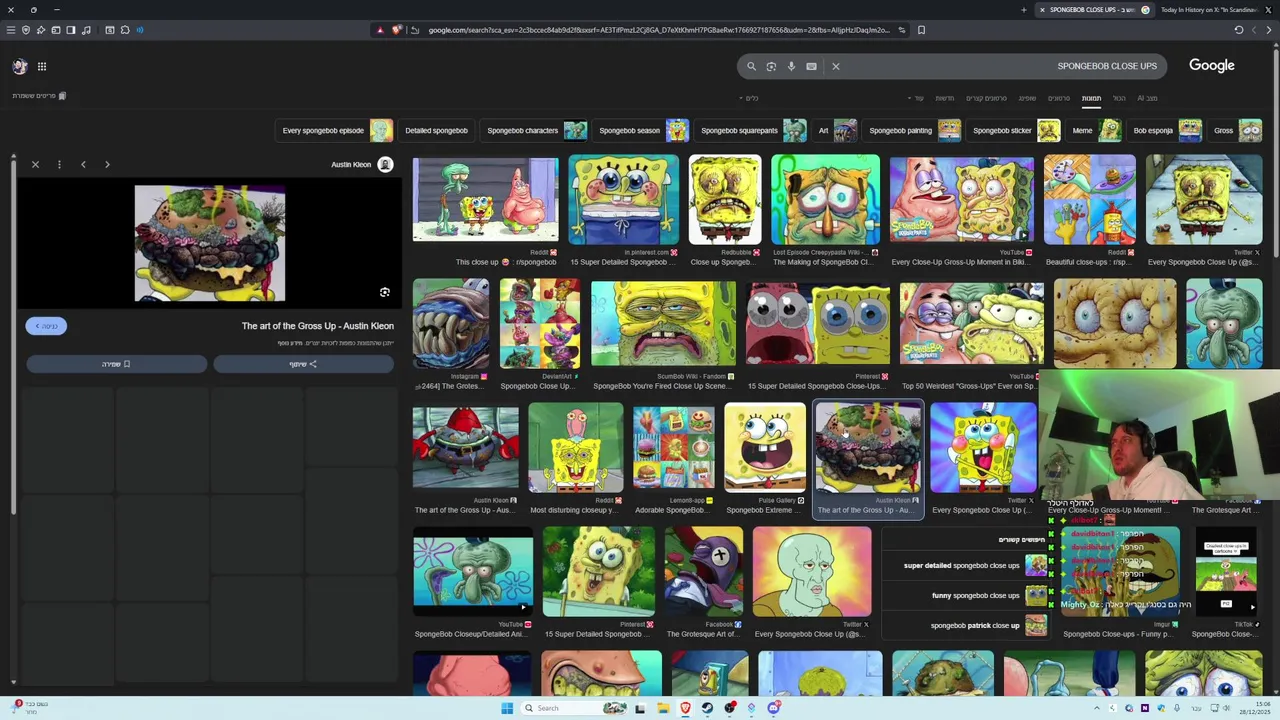
Task: Select the 'Spongebob painting' filter chip
Action: point(913,130)
